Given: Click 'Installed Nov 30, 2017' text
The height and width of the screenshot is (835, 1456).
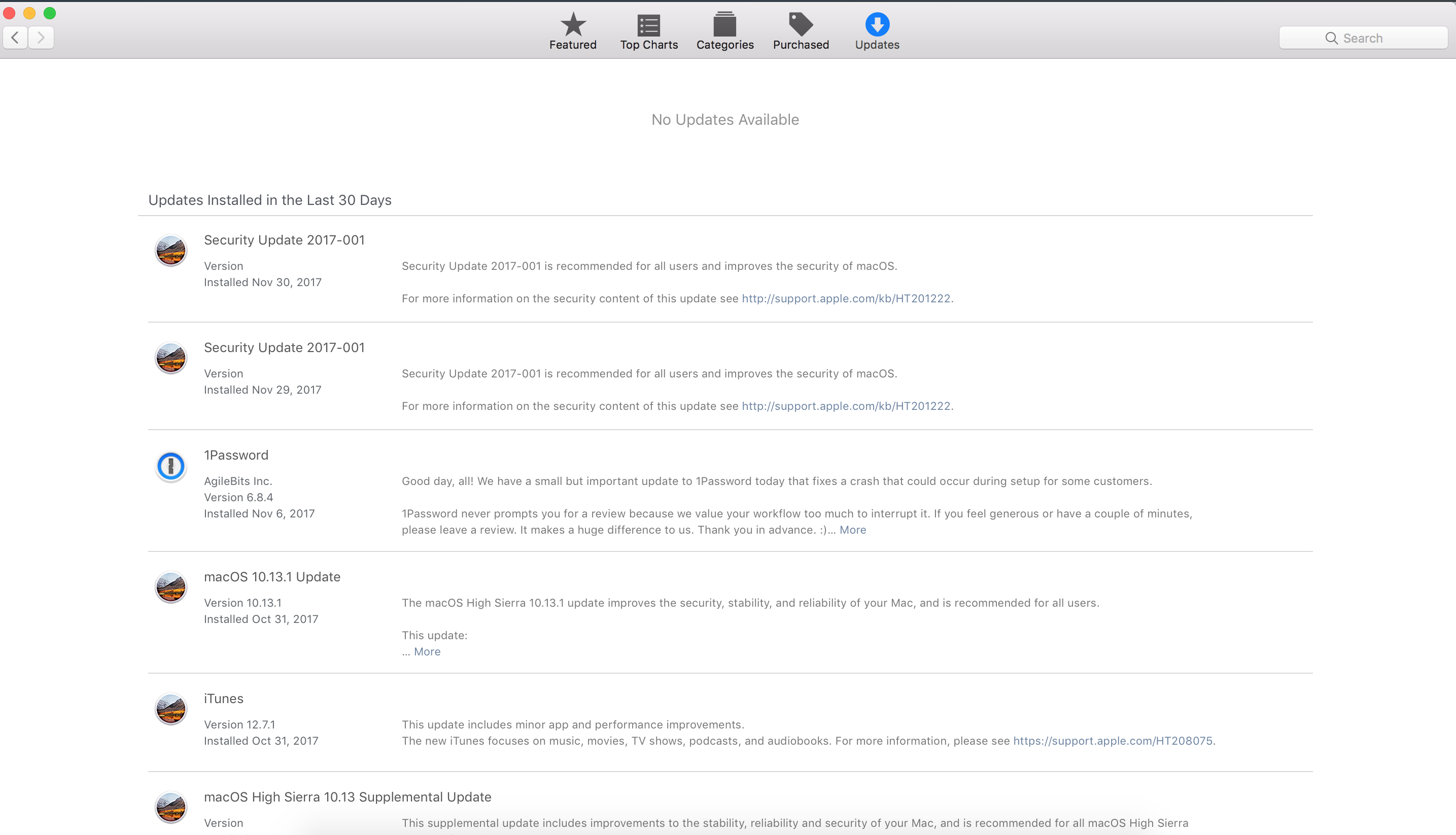Looking at the screenshot, I should pos(263,282).
